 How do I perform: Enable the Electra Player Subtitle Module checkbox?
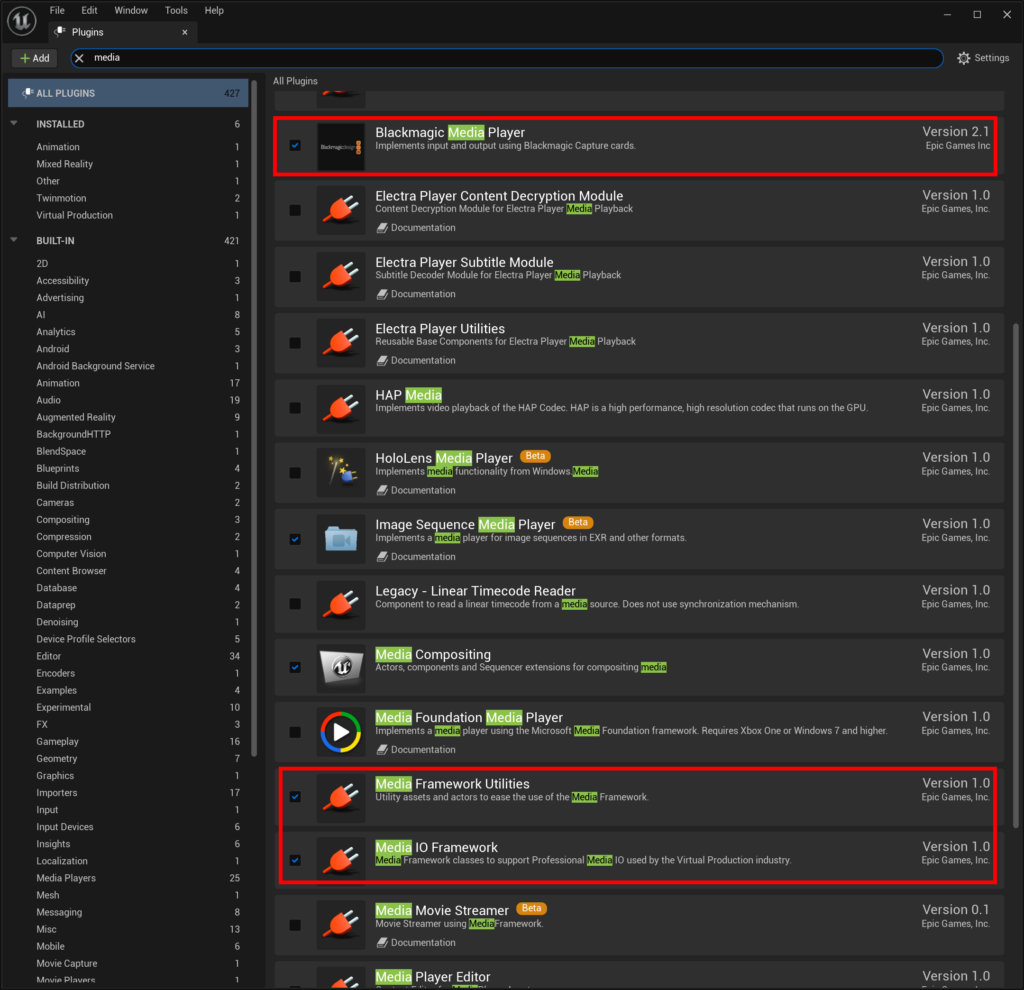click(295, 277)
